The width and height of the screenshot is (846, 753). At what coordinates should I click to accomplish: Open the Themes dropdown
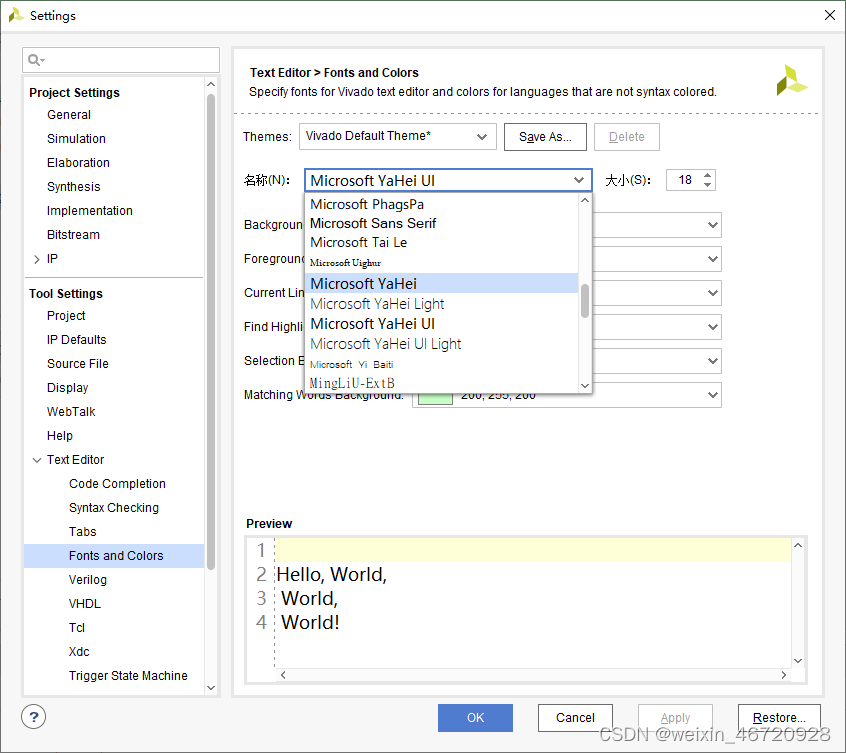click(x=398, y=137)
